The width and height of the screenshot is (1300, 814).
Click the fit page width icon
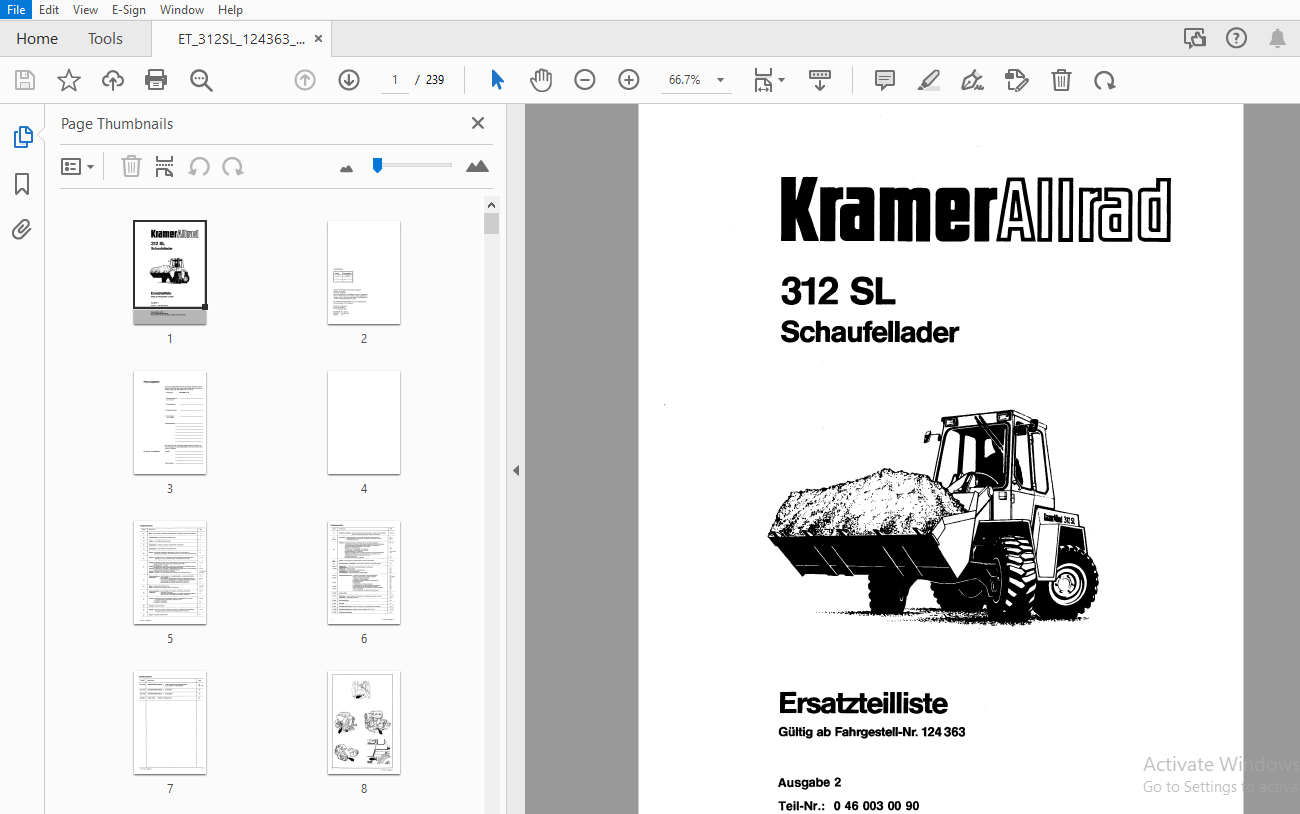(x=764, y=80)
